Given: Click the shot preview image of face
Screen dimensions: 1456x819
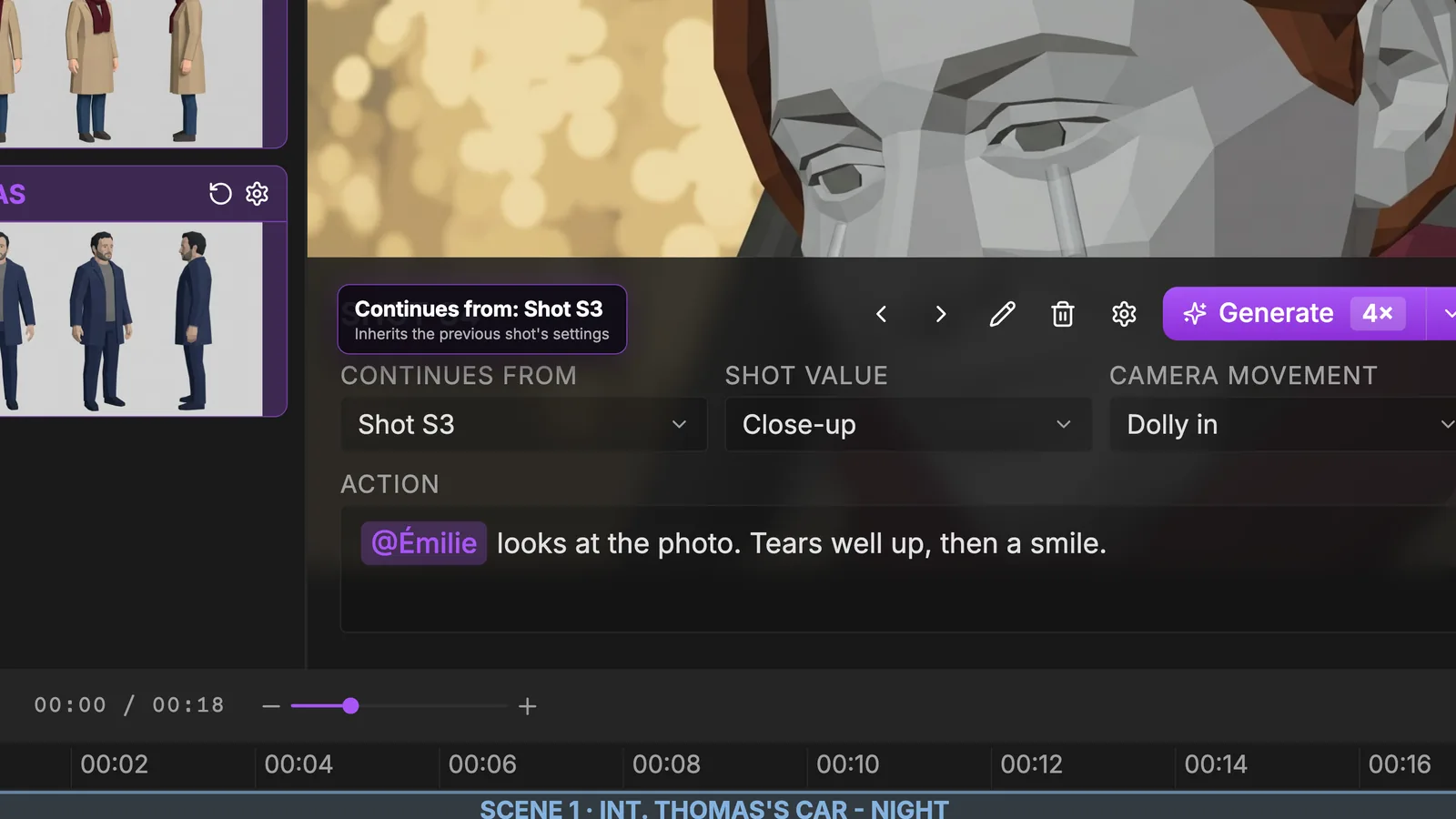Looking at the screenshot, I should click(x=882, y=128).
